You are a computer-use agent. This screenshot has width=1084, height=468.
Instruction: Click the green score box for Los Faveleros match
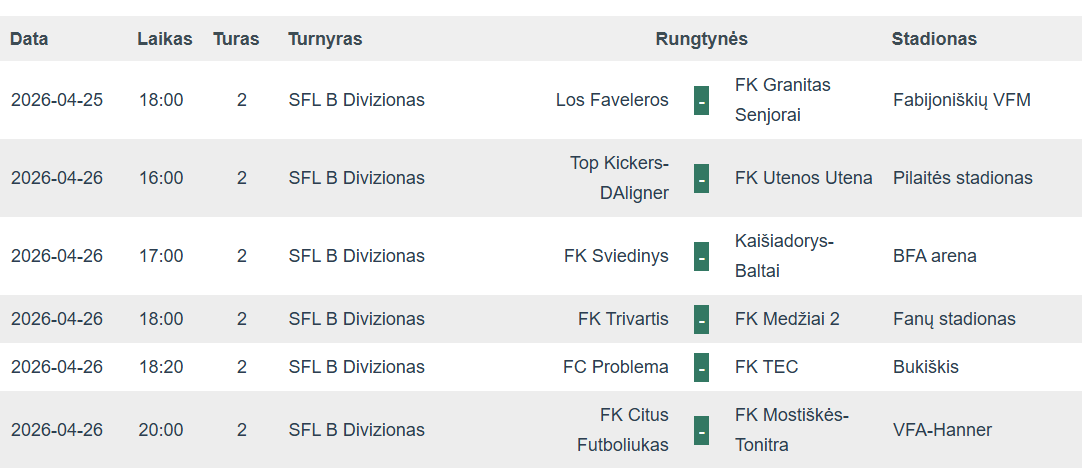coord(701,100)
